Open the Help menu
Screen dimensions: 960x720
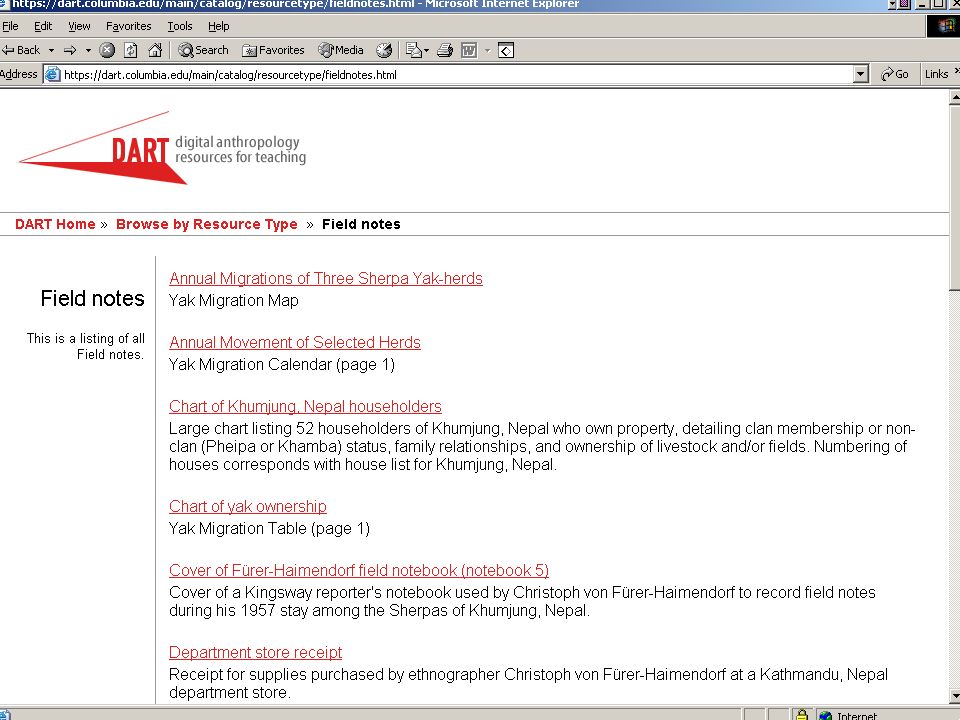click(x=219, y=26)
